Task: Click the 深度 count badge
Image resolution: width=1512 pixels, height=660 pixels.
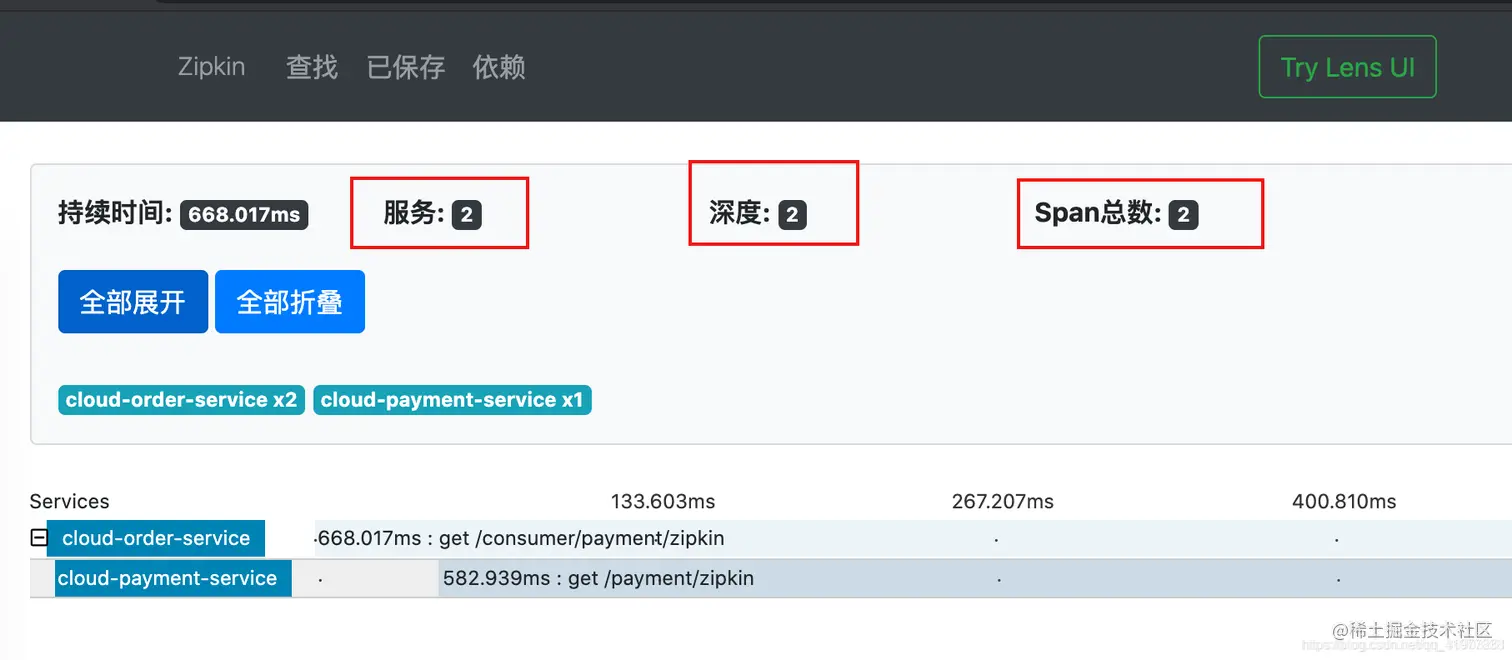Action: [x=792, y=215]
